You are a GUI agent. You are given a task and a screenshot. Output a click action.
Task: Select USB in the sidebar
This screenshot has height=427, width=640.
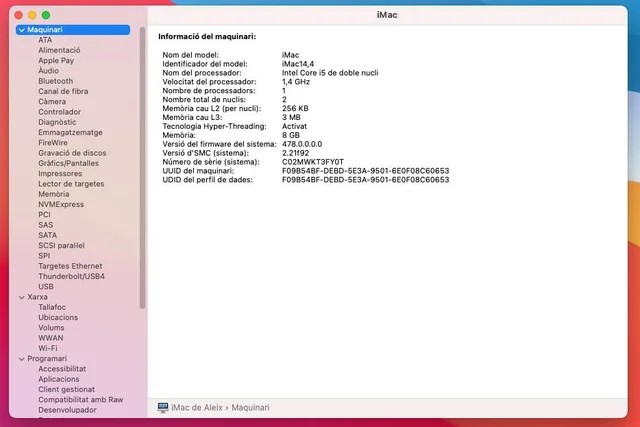46,287
